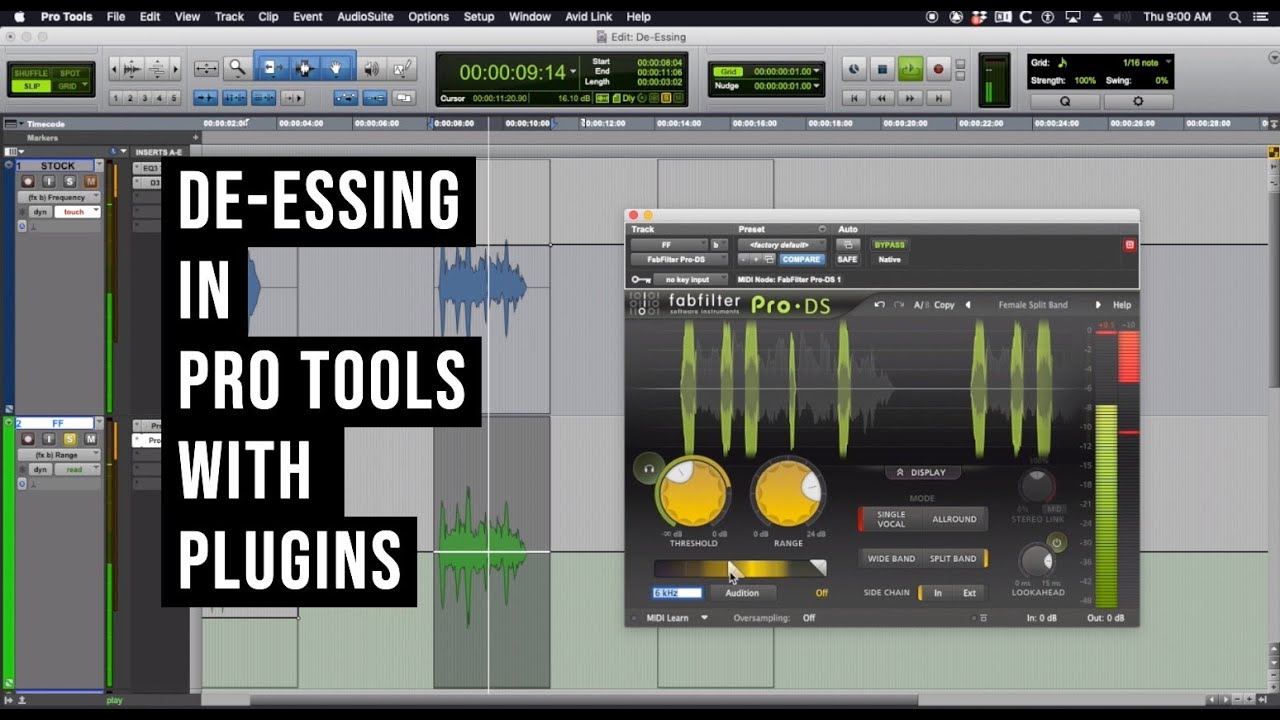This screenshot has width=1280, height=720.
Task: Click the red target button in plugin header
Action: coord(1129,244)
